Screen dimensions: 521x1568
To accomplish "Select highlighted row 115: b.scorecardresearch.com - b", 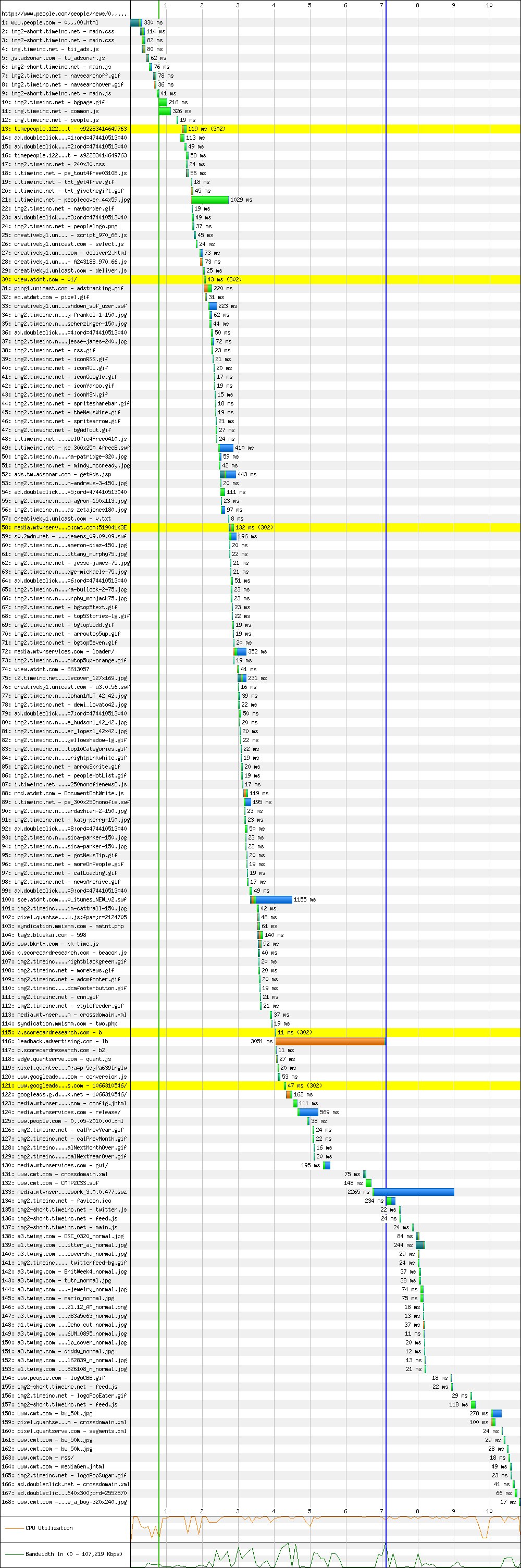I will pos(260,1032).
